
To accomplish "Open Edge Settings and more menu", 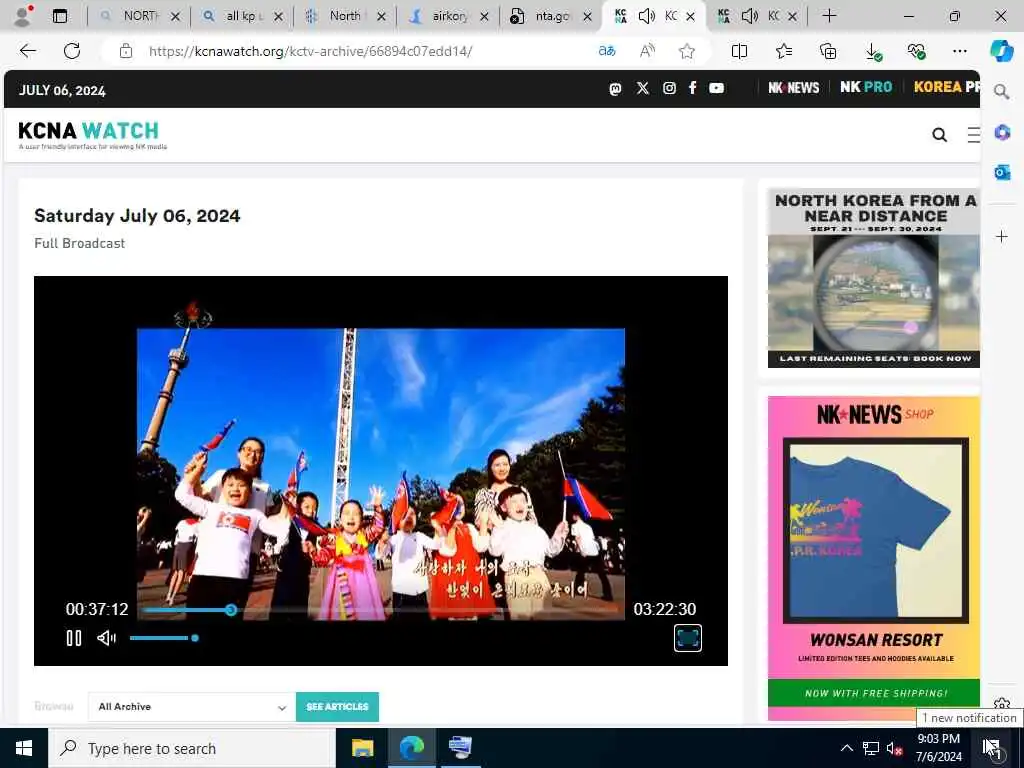I will click(959, 51).
